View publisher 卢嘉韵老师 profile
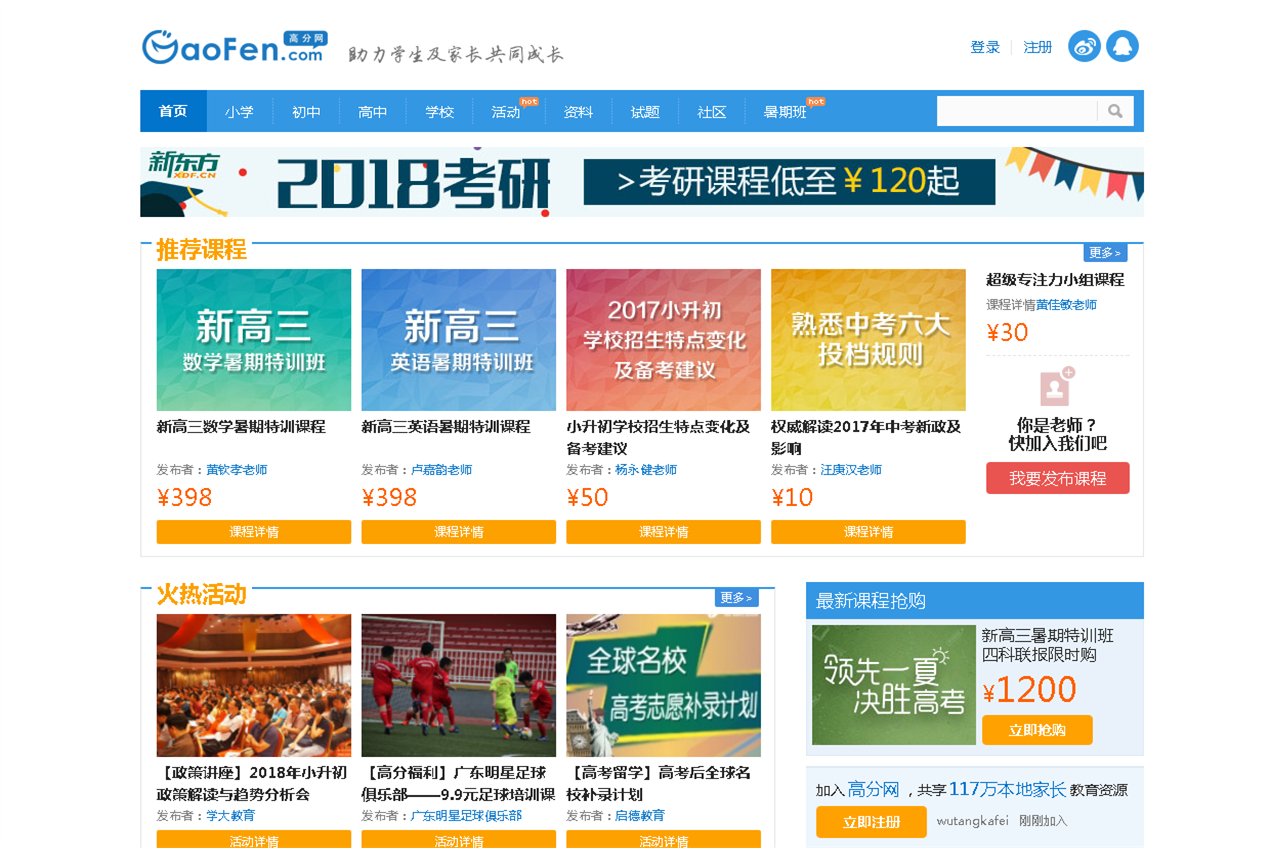The height and width of the screenshot is (848, 1270). [442, 470]
